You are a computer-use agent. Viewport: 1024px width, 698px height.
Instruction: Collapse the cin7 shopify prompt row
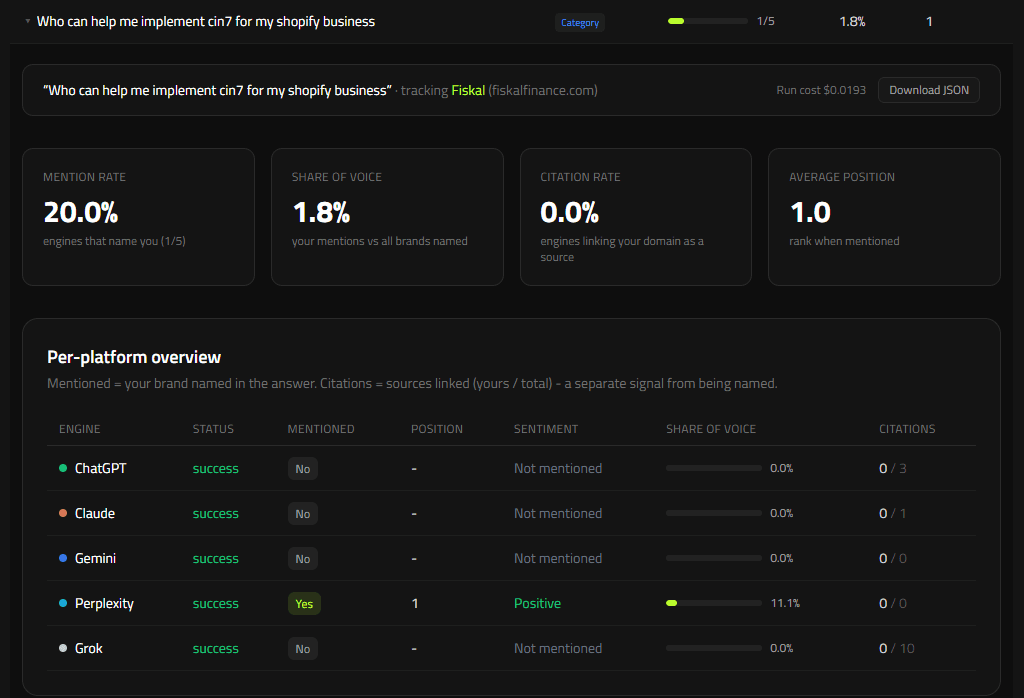pos(27,22)
